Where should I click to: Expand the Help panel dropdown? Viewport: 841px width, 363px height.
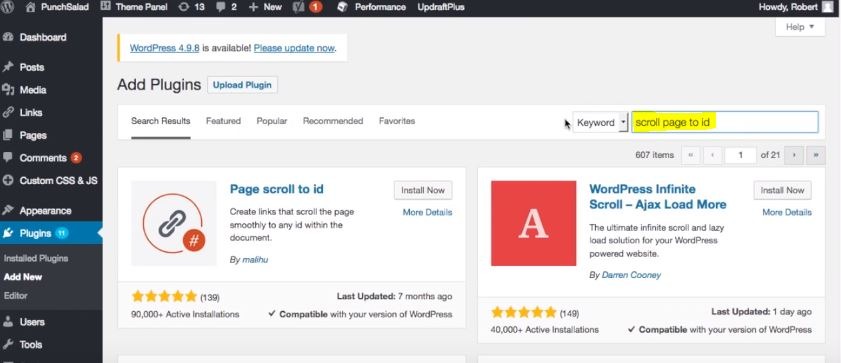[800, 27]
